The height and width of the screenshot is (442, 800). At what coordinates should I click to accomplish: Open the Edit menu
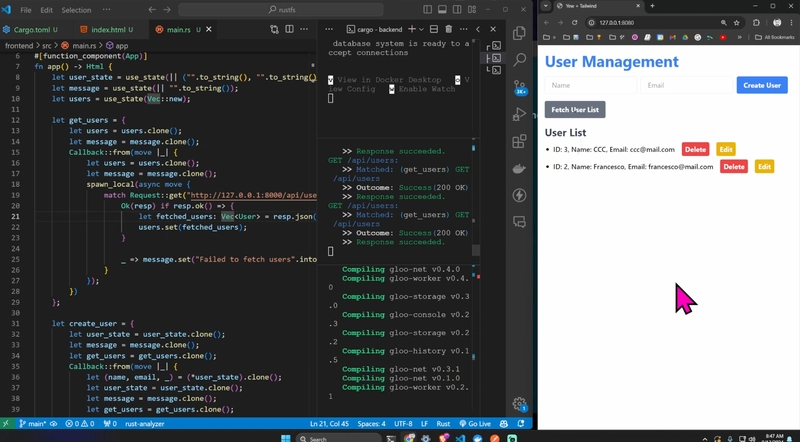46,10
